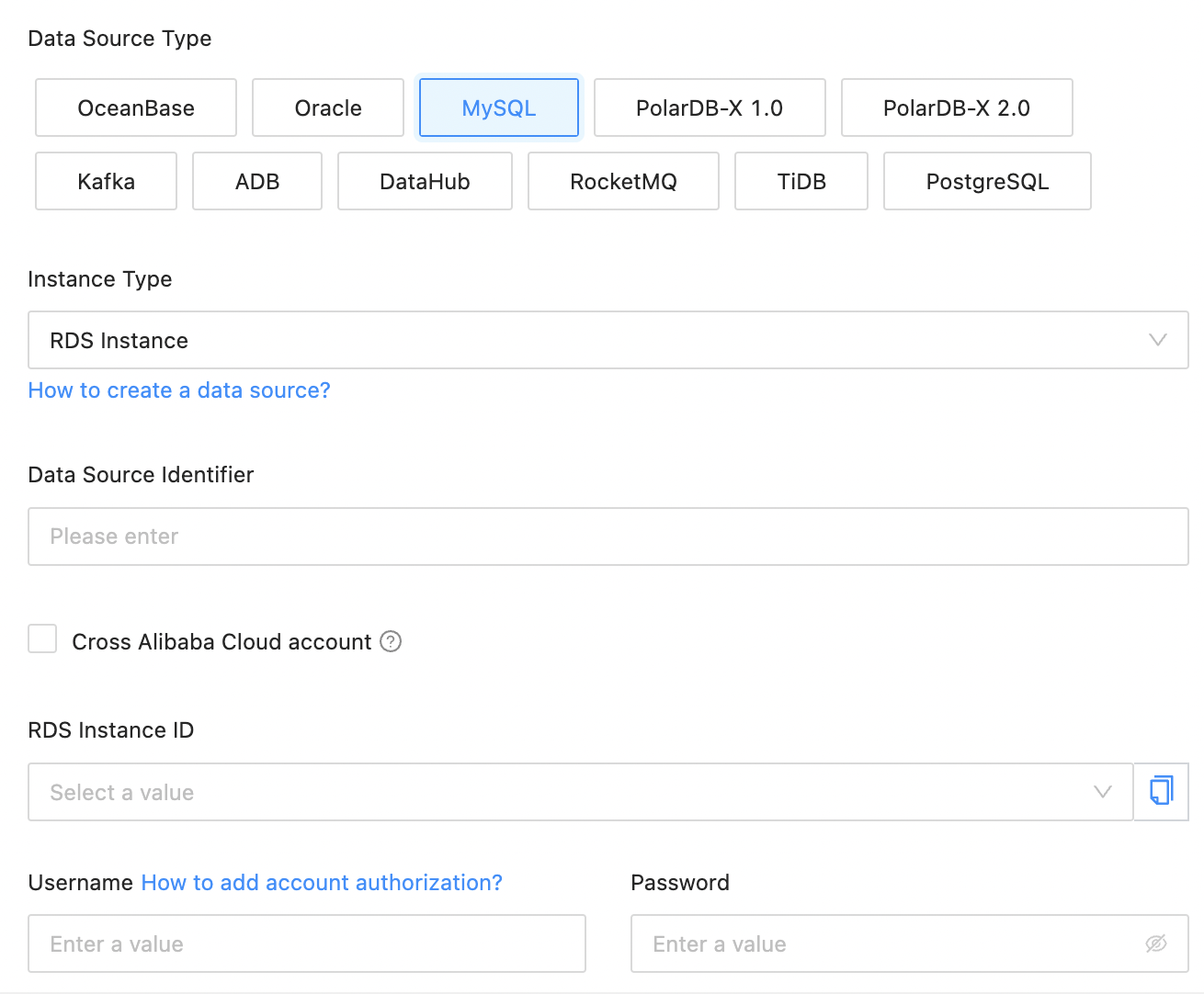
Task: Choose PolarDB-X 2.0 data source type
Action: 957,107
